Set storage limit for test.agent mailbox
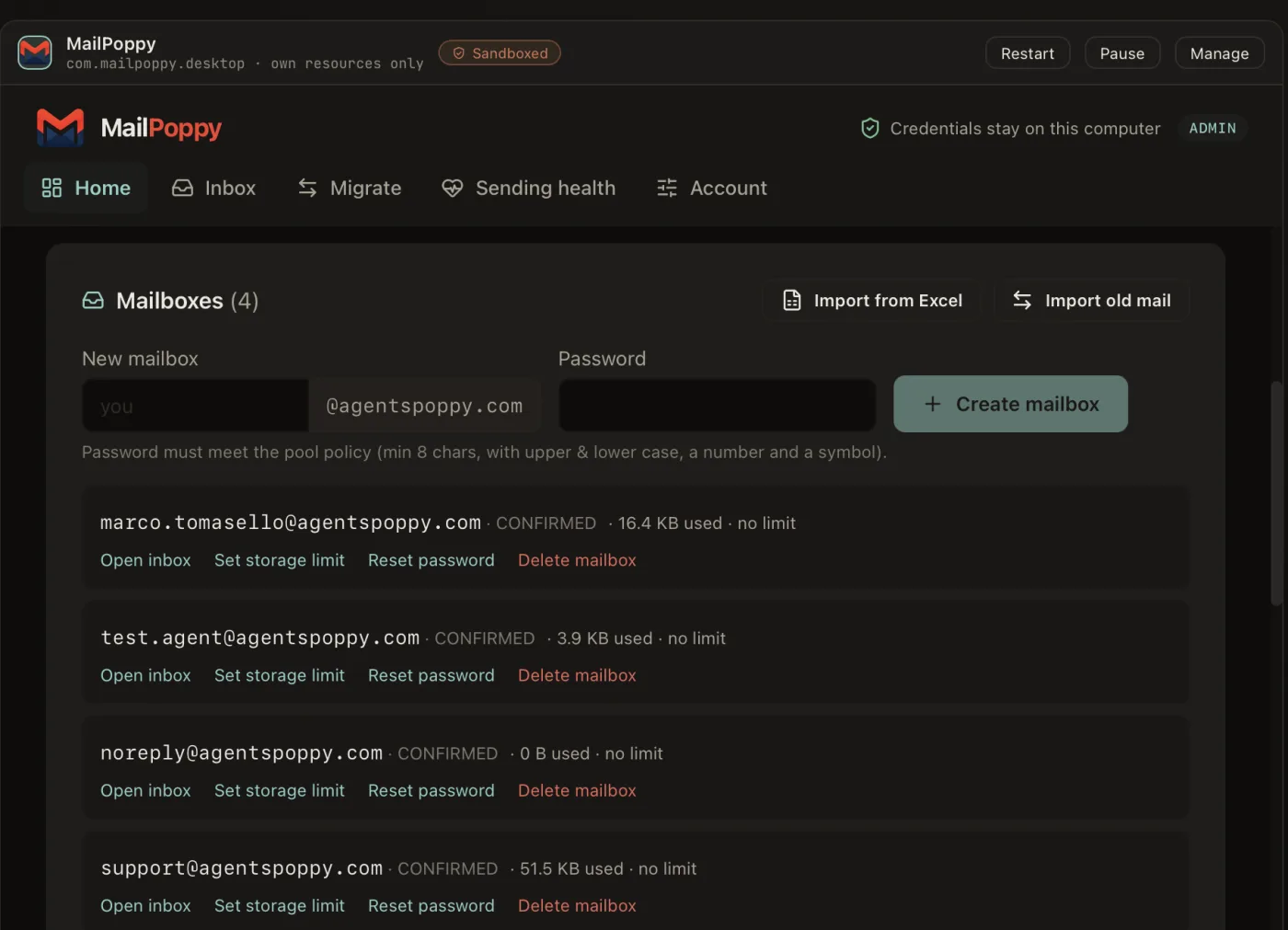Screen dimensions: 1288x930 (x=280, y=675)
